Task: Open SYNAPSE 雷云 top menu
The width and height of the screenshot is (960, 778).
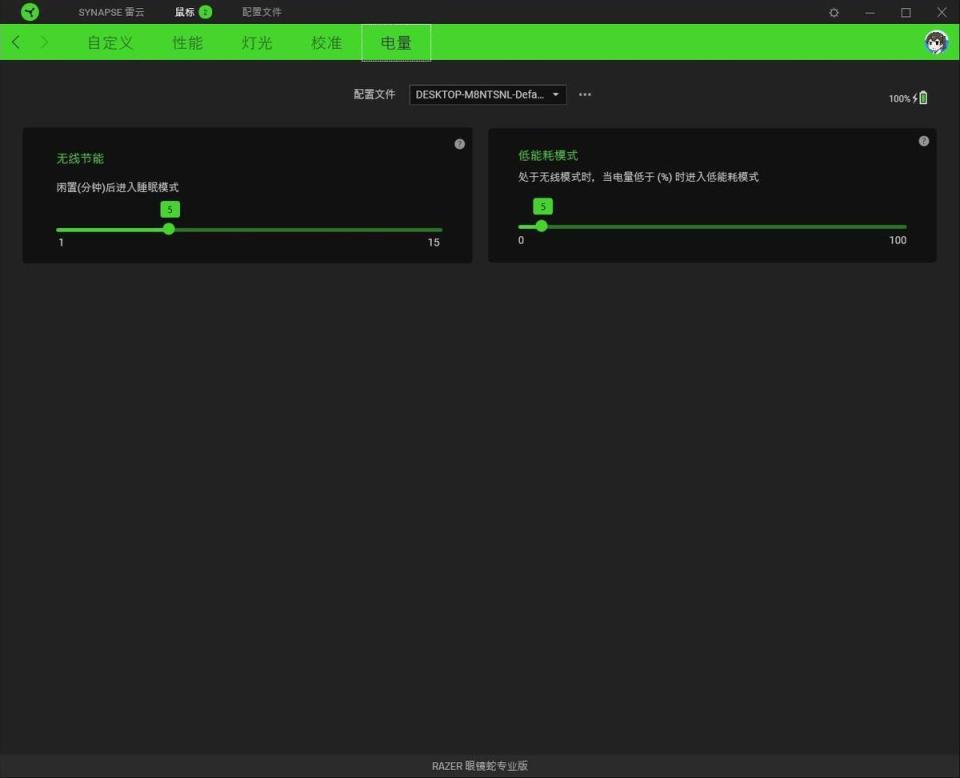Action: tap(111, 12)
